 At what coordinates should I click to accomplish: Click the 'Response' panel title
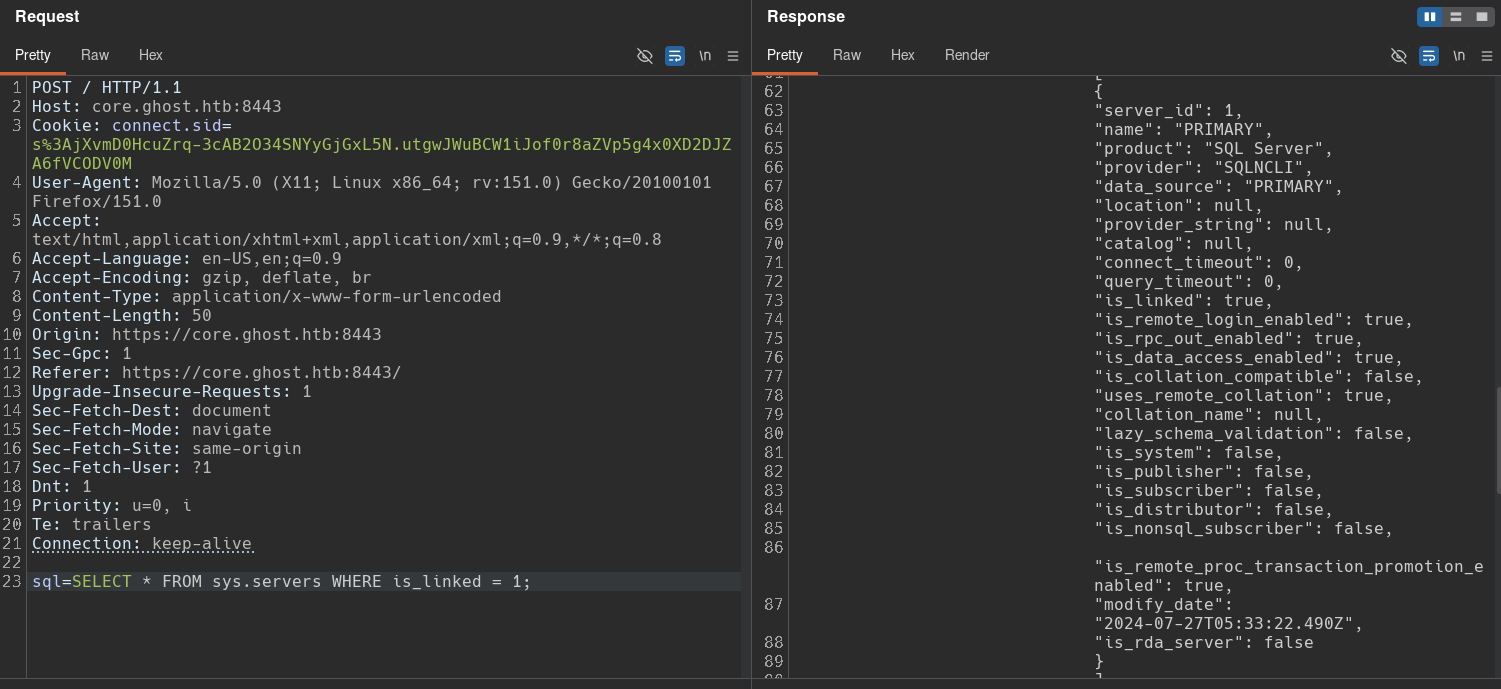(806, 17)
